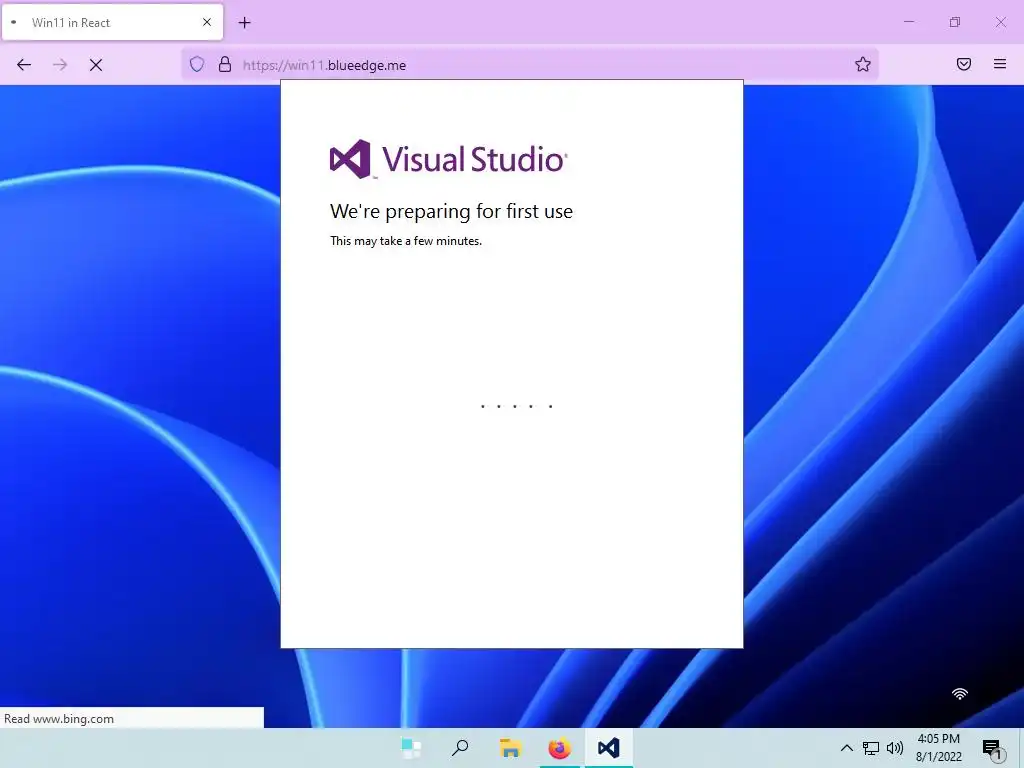Image resolution: width=1024 pixels, height=768 pixels.
Task: Close the Win11 in React tab
Action: point(207,22)
